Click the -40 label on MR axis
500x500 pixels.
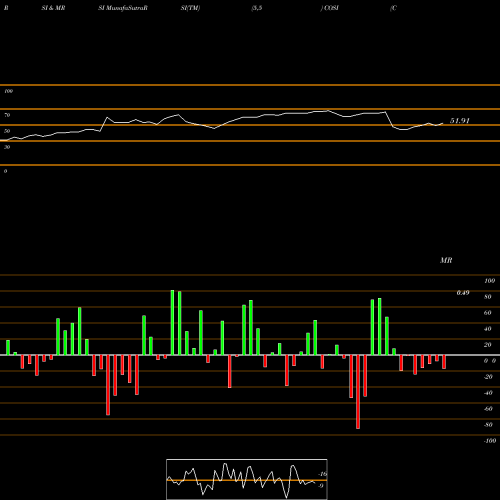[488, 393]
